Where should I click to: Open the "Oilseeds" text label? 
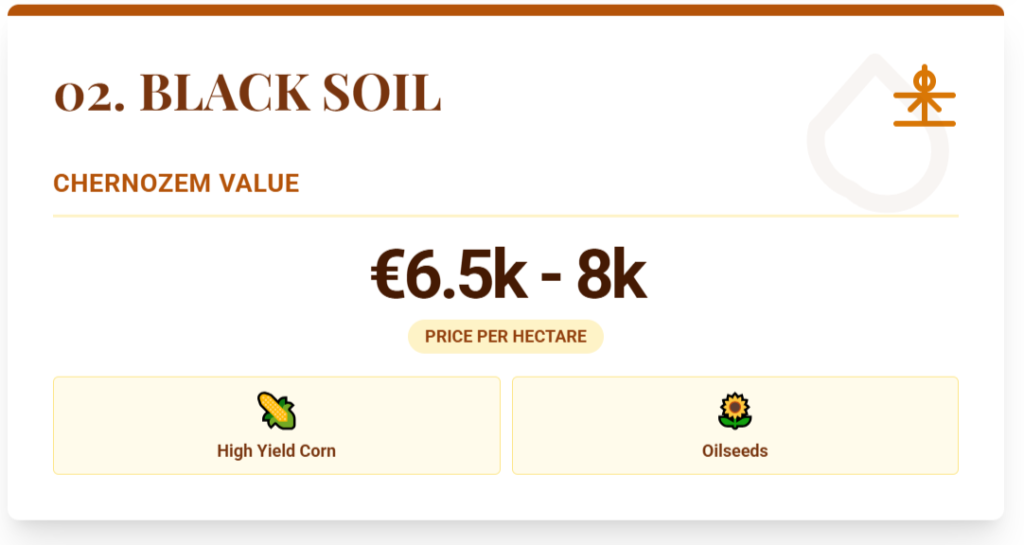tap(735, 451)
